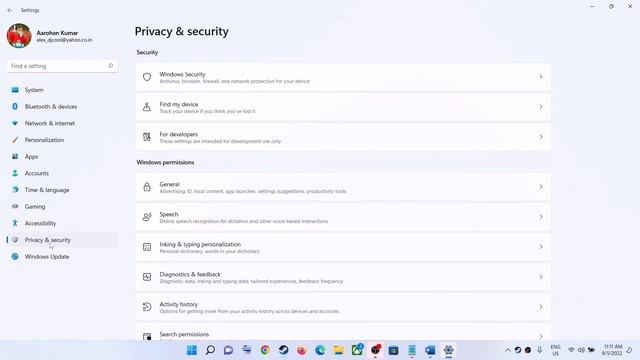Click the System monitor icon in sidebar
The height and width of the screenshot is (360, 640).
coord(15,90)
